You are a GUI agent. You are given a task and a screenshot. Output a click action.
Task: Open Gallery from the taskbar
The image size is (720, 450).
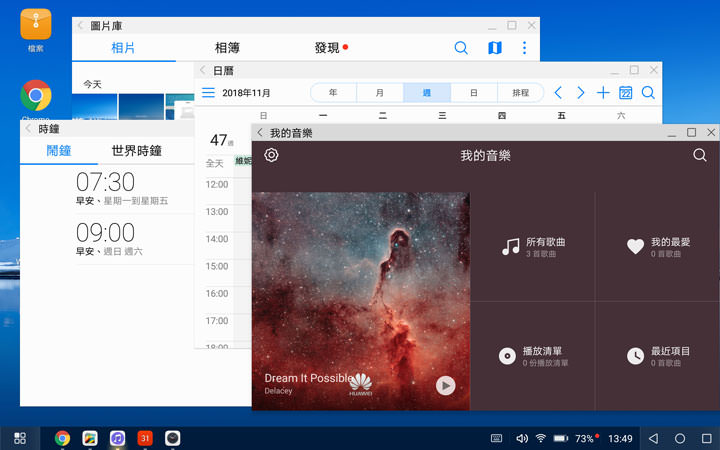90,438
